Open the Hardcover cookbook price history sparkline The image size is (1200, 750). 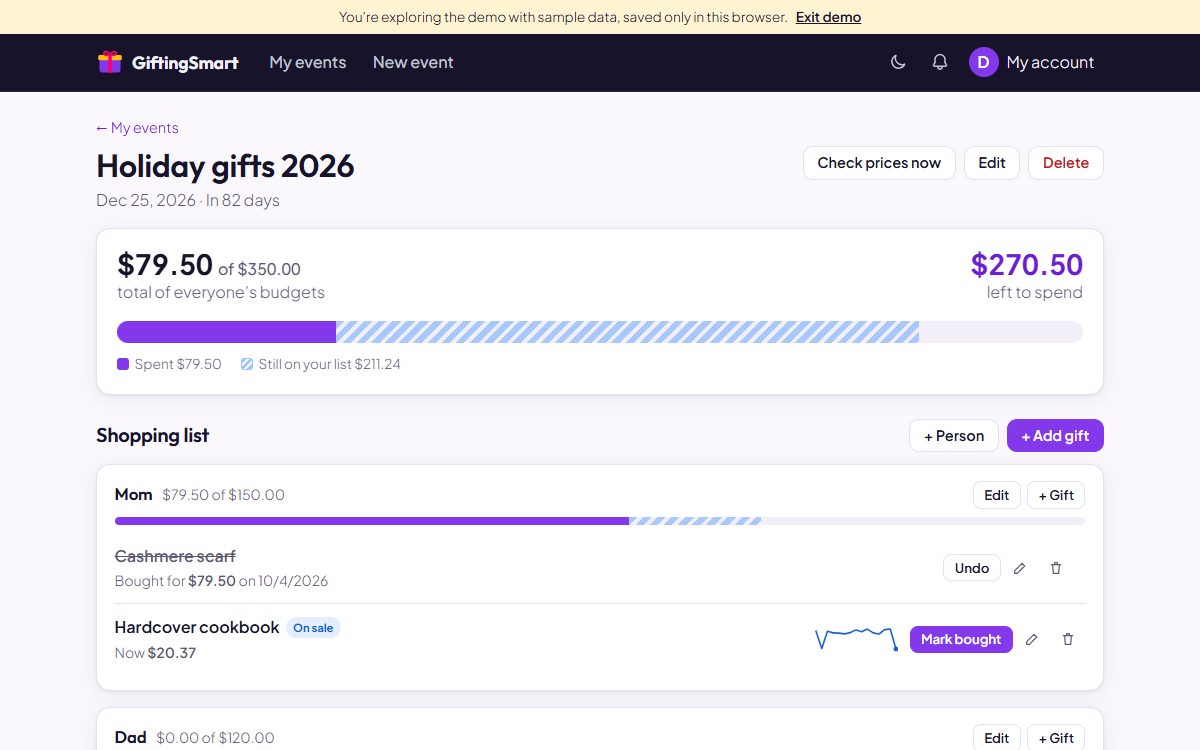(856, 639)
